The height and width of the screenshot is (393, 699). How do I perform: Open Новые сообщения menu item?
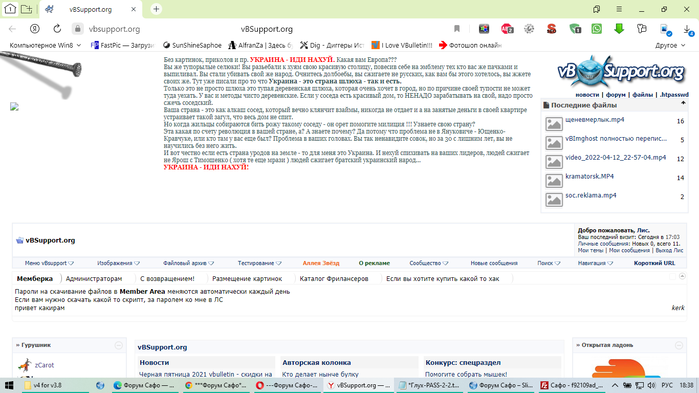[x=494, y=263]
